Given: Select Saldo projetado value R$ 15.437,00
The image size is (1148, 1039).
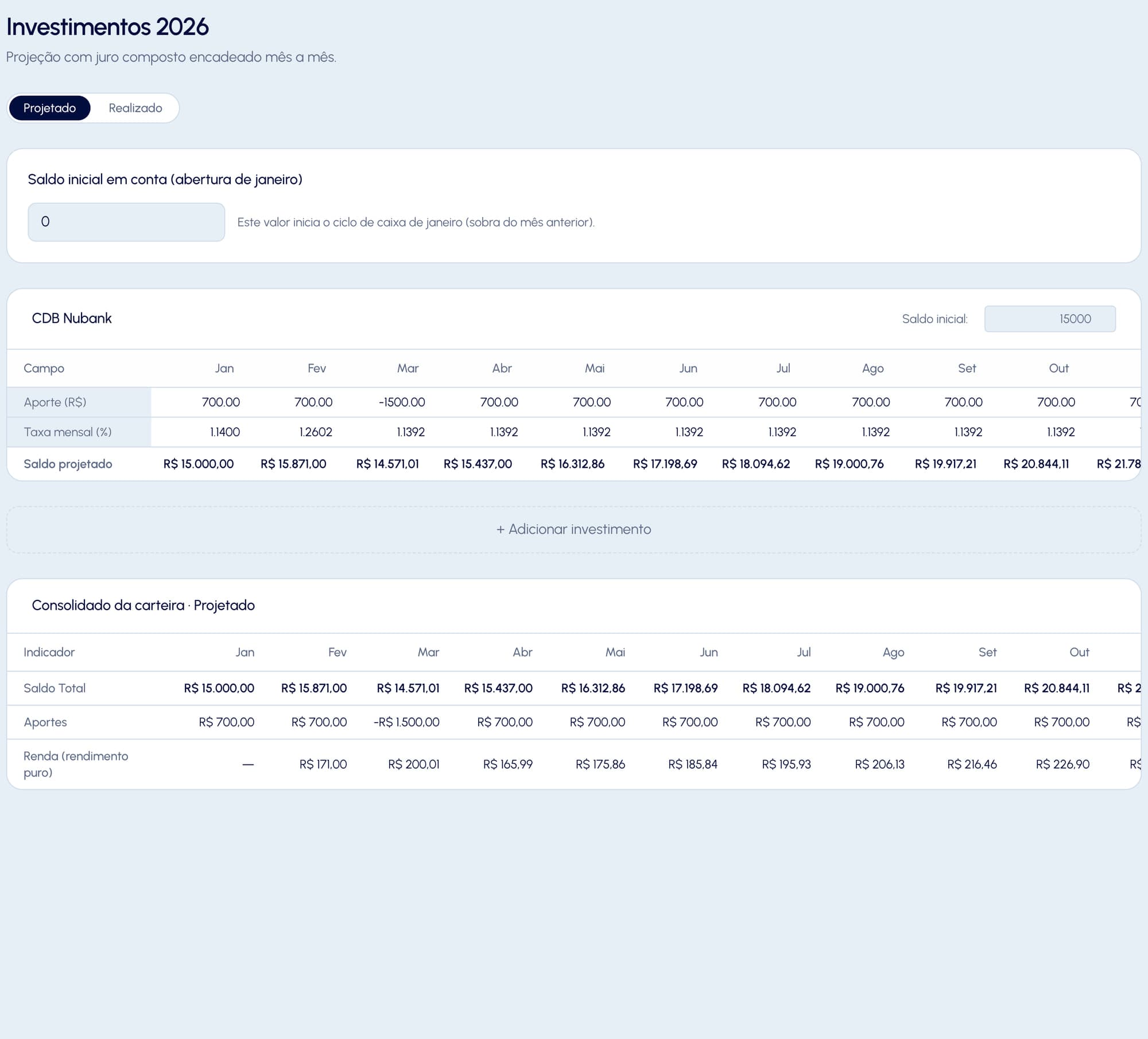Looking at the screenshot, I should tap(478, 464).
